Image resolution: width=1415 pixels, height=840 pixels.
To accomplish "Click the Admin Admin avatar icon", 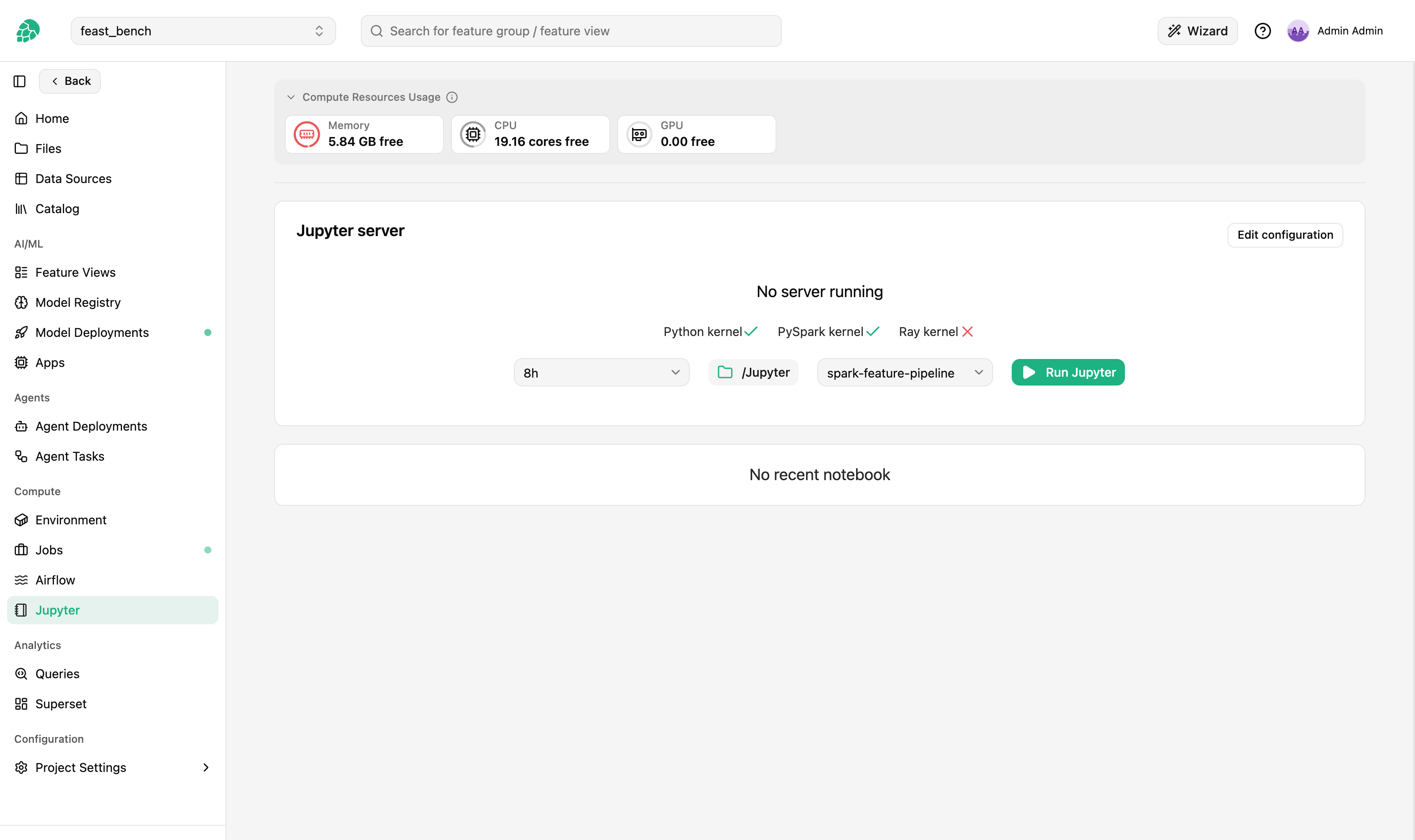I will click(1297, 31).
